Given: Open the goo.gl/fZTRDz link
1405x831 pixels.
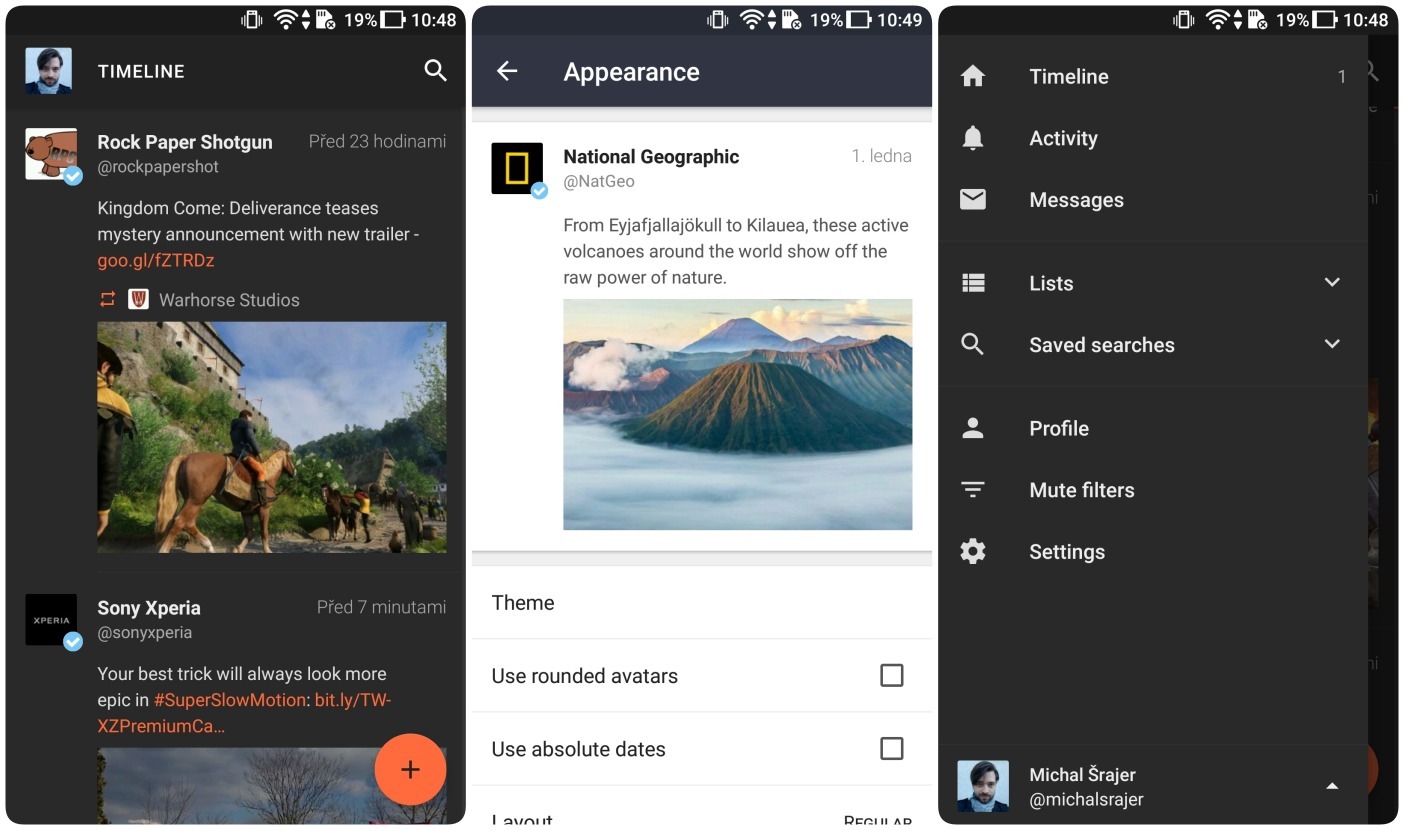Looking at the screenshot, I should tap(156, 261).
